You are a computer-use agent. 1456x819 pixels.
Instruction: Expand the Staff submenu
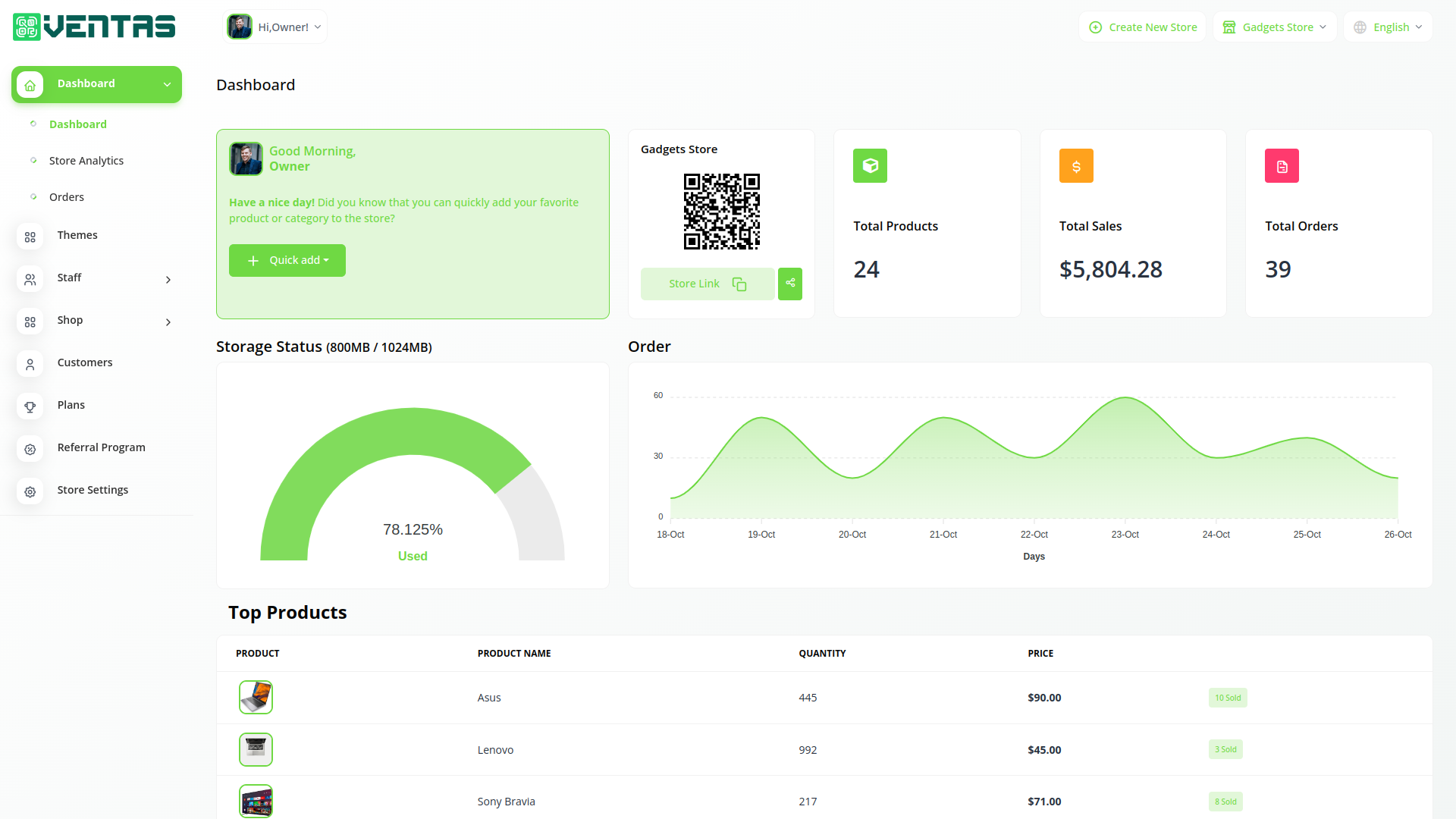click(x=168, y=280)
